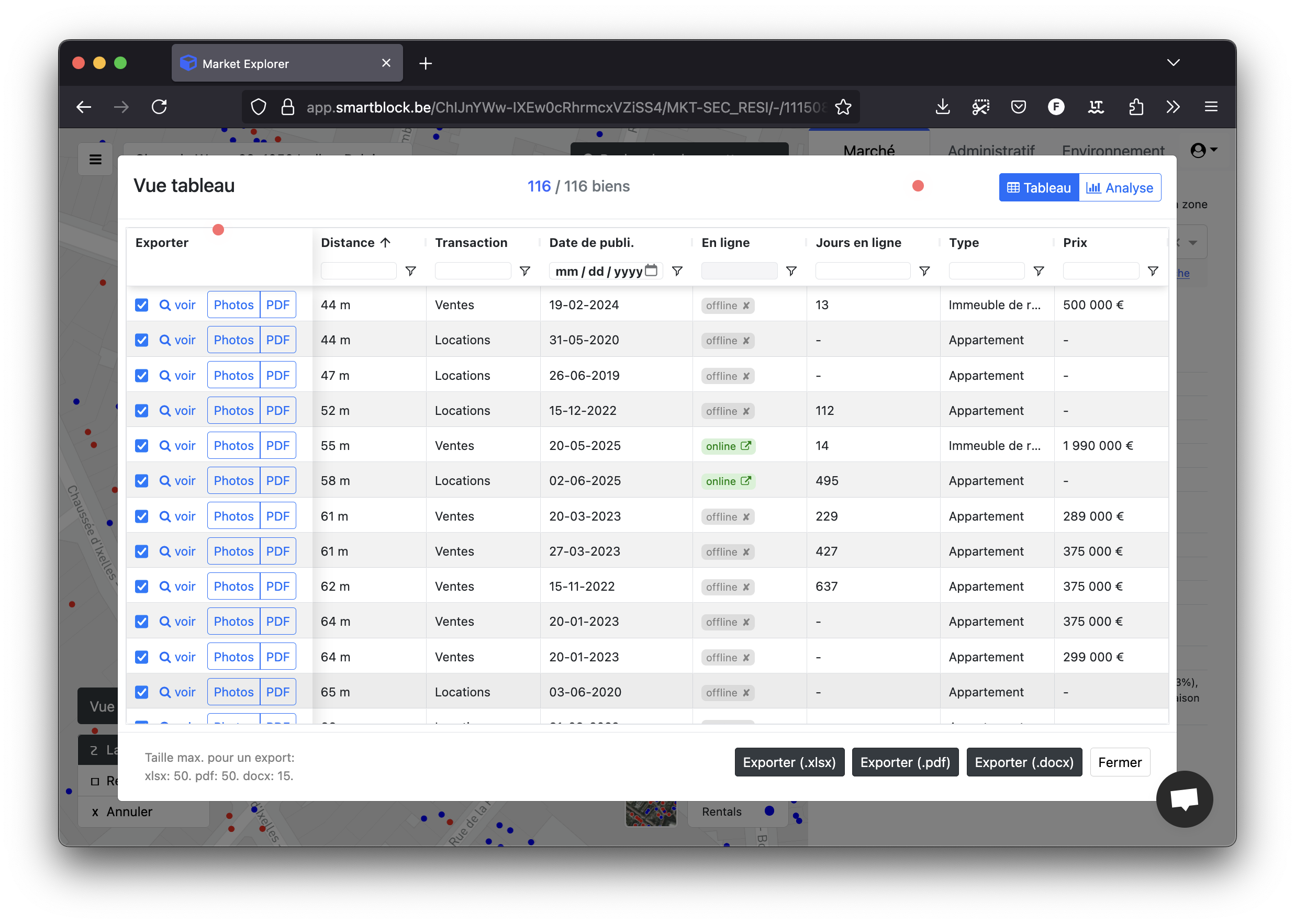Open the extensions puzzle icon
This screenshot has height=924, width=1295.
[1136, 106]
